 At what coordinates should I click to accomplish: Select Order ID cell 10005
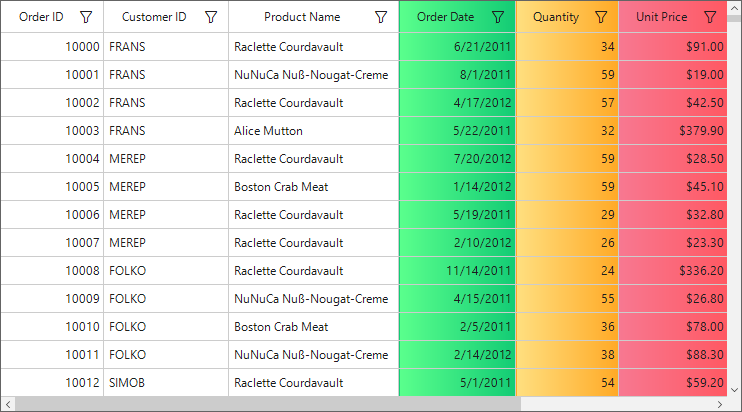coord(52,186)
